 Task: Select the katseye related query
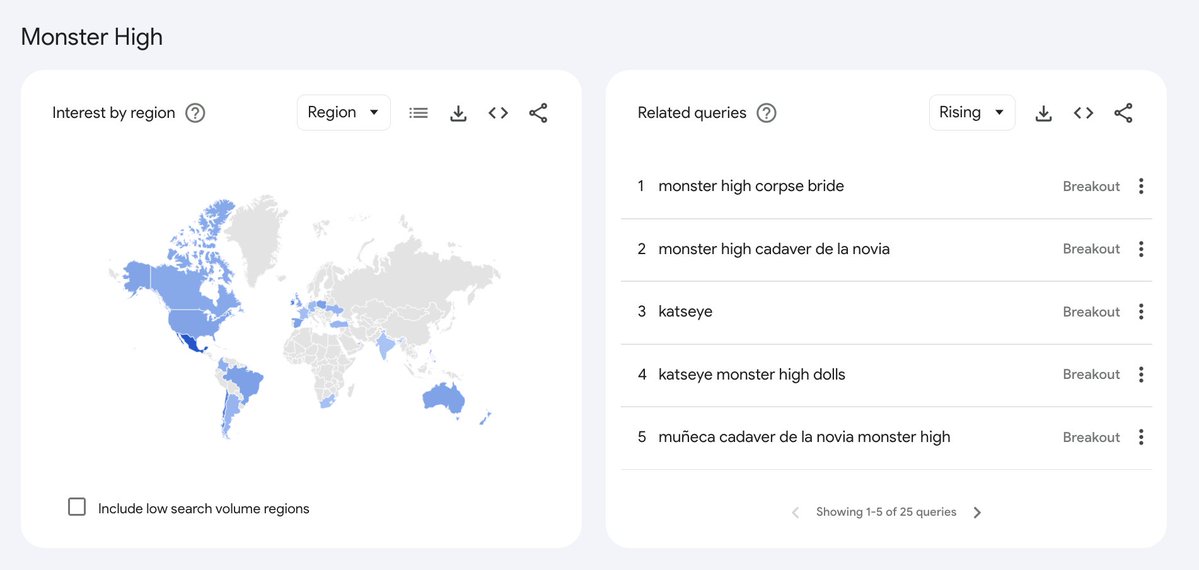pos(685,311)
